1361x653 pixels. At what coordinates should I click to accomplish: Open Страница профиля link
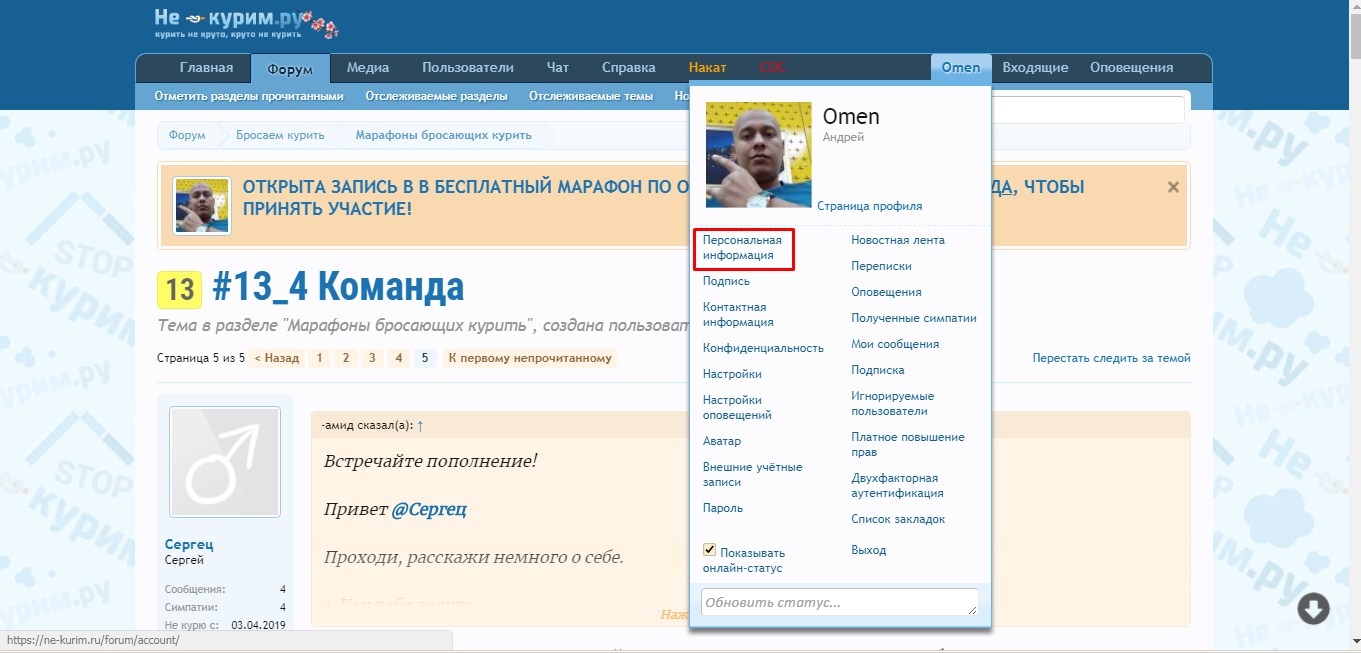(869, 206)
